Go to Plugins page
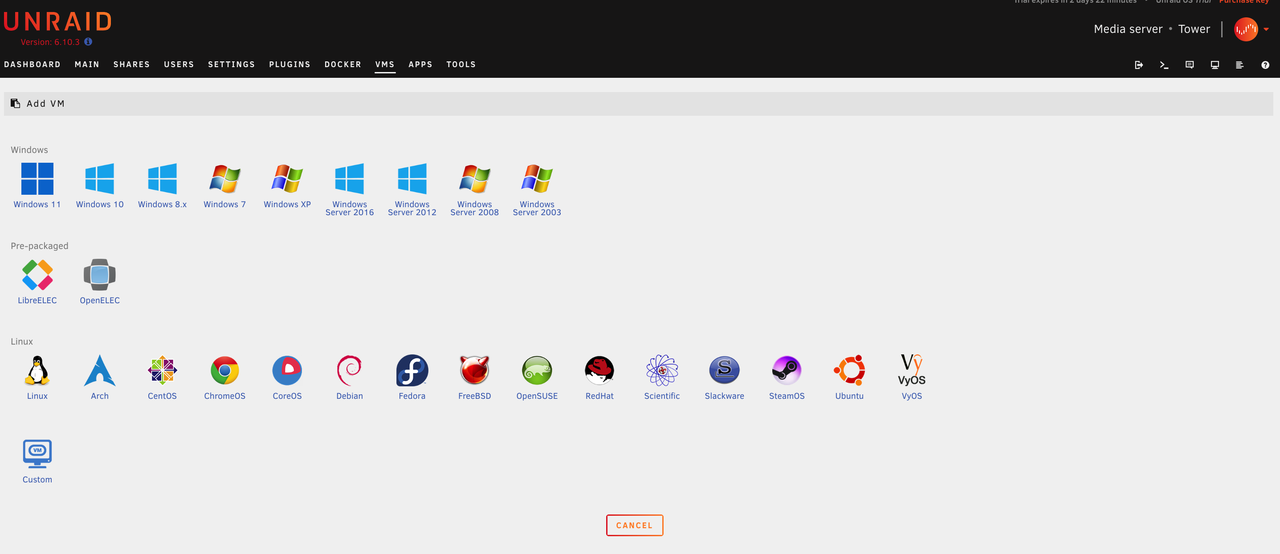The height and width of the screenshot is (554, 1280). point(290,65)
